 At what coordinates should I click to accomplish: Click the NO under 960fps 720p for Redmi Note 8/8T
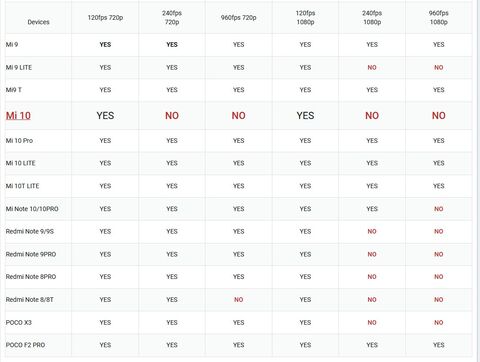[x=239, y=300]
